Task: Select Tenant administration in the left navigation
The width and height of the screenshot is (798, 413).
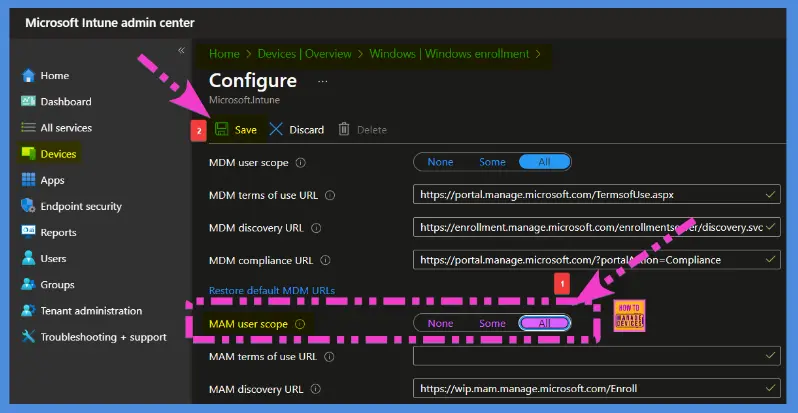Action: (91, 311)
